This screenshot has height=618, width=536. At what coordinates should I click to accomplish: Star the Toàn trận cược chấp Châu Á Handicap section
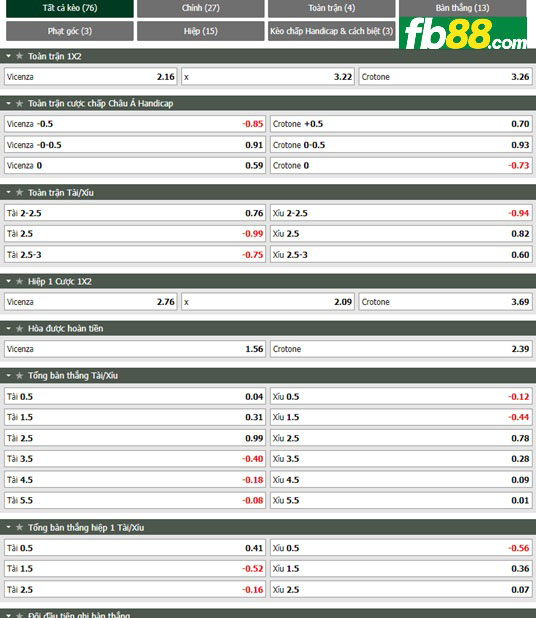click(19, 104)
